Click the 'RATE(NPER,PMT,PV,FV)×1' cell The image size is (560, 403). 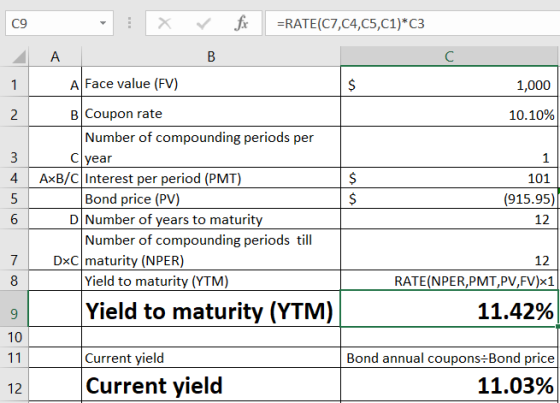[449, 280]
